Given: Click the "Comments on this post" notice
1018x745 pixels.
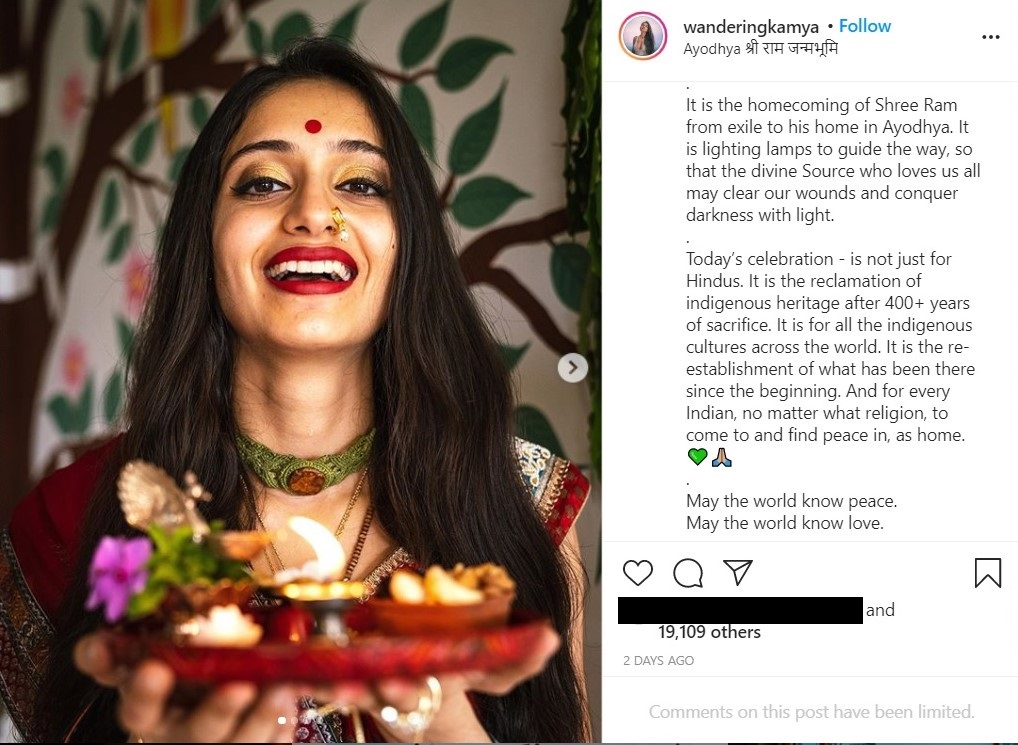Looking at the screenshot, I should coord(811,712).
